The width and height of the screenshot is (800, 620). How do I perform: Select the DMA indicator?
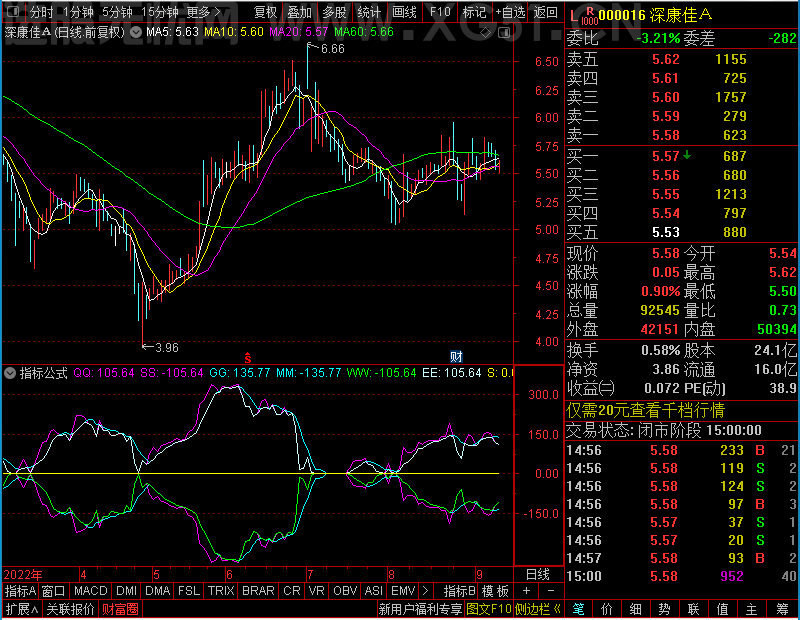pyautogui.click(x=157, y=591)
